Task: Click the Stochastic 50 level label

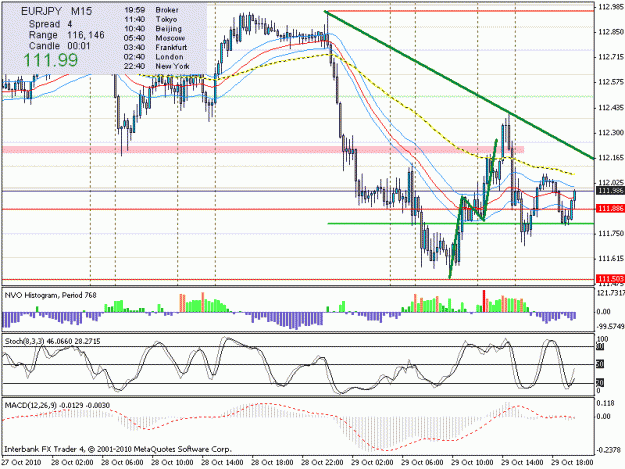Action: 600,364
